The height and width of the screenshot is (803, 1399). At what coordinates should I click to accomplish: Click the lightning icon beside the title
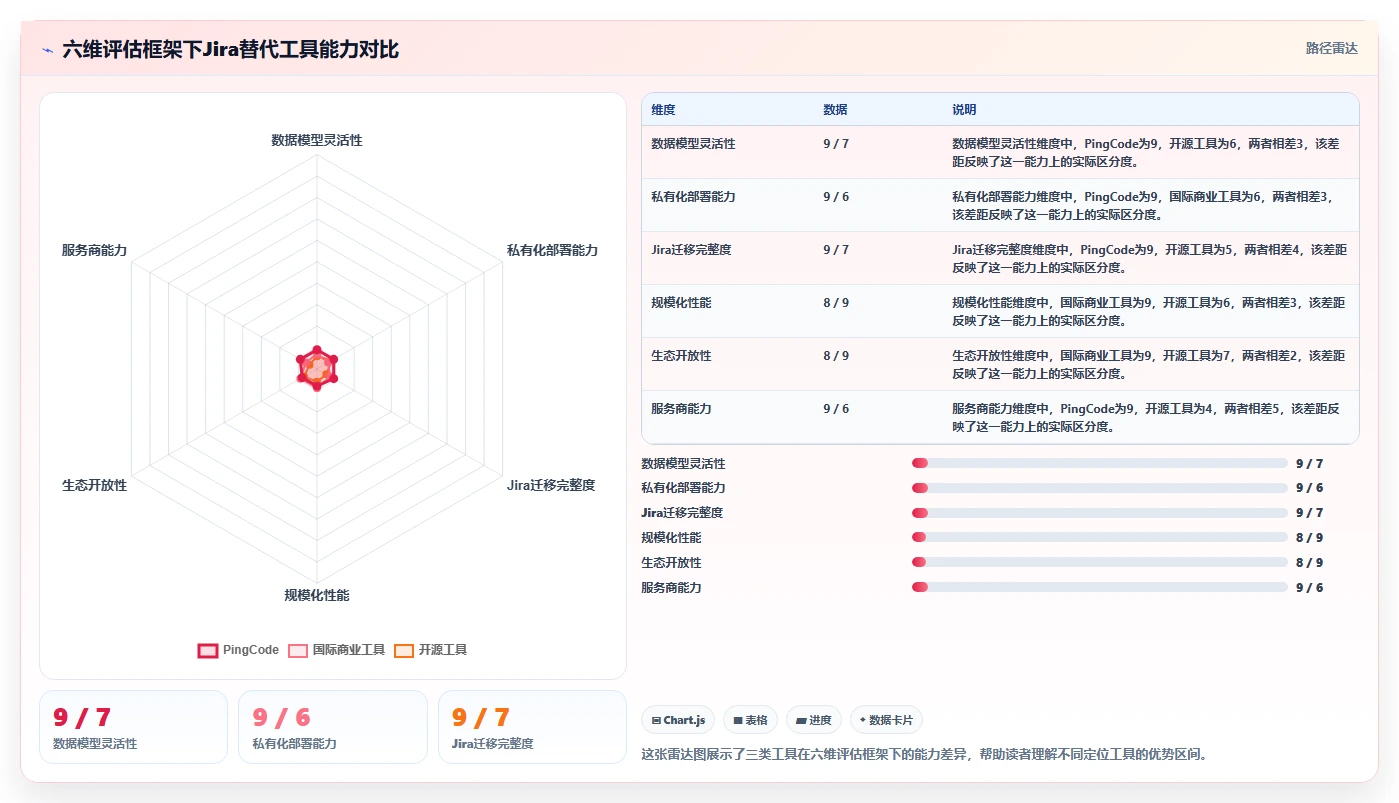pyautogui.click(x=48, y=50)
